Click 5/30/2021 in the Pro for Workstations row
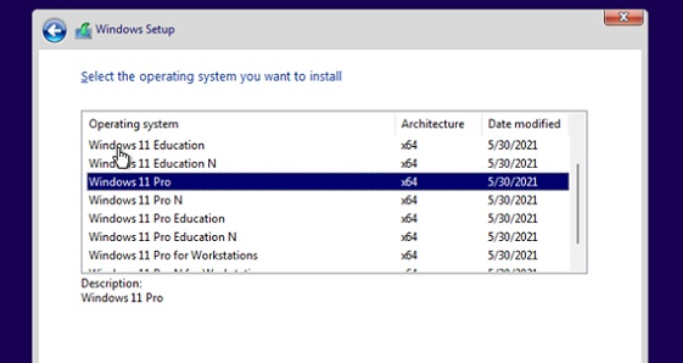 [x=512, y=255]
